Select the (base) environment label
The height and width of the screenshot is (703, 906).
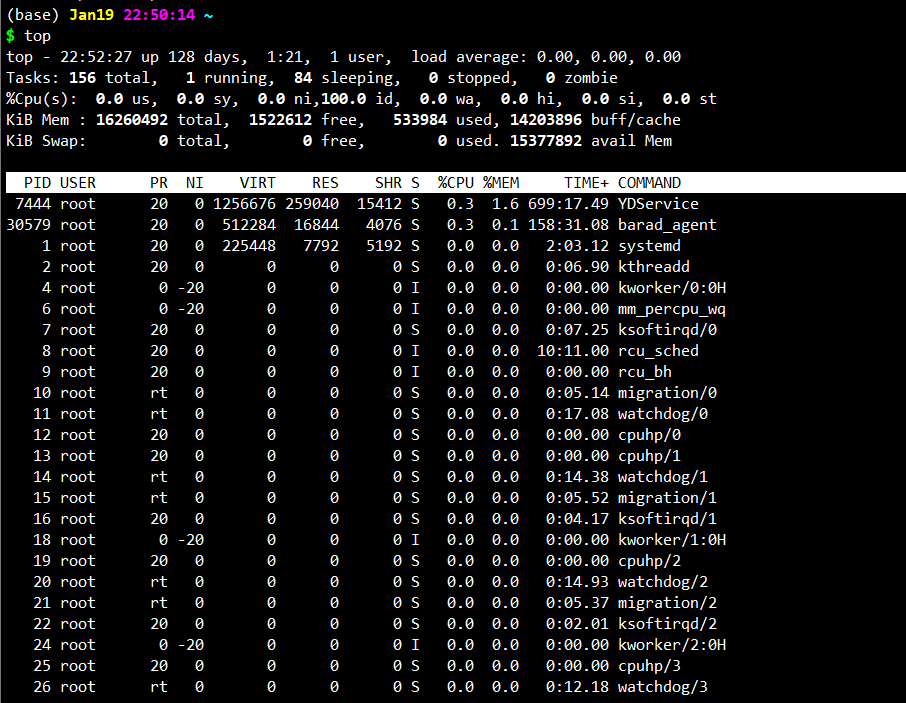tap(33, 15)
